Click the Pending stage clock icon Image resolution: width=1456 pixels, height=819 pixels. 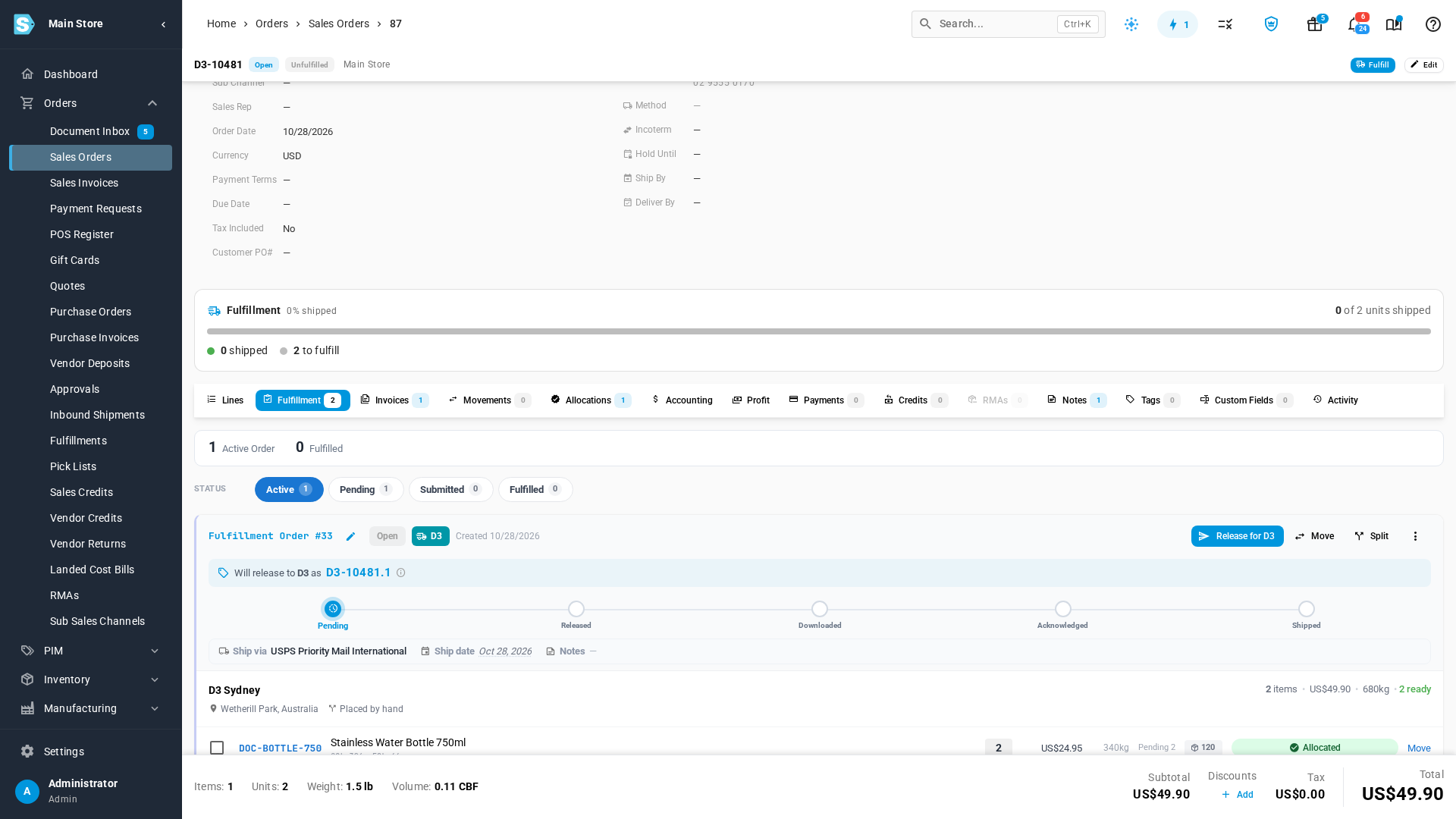[333, 609]
